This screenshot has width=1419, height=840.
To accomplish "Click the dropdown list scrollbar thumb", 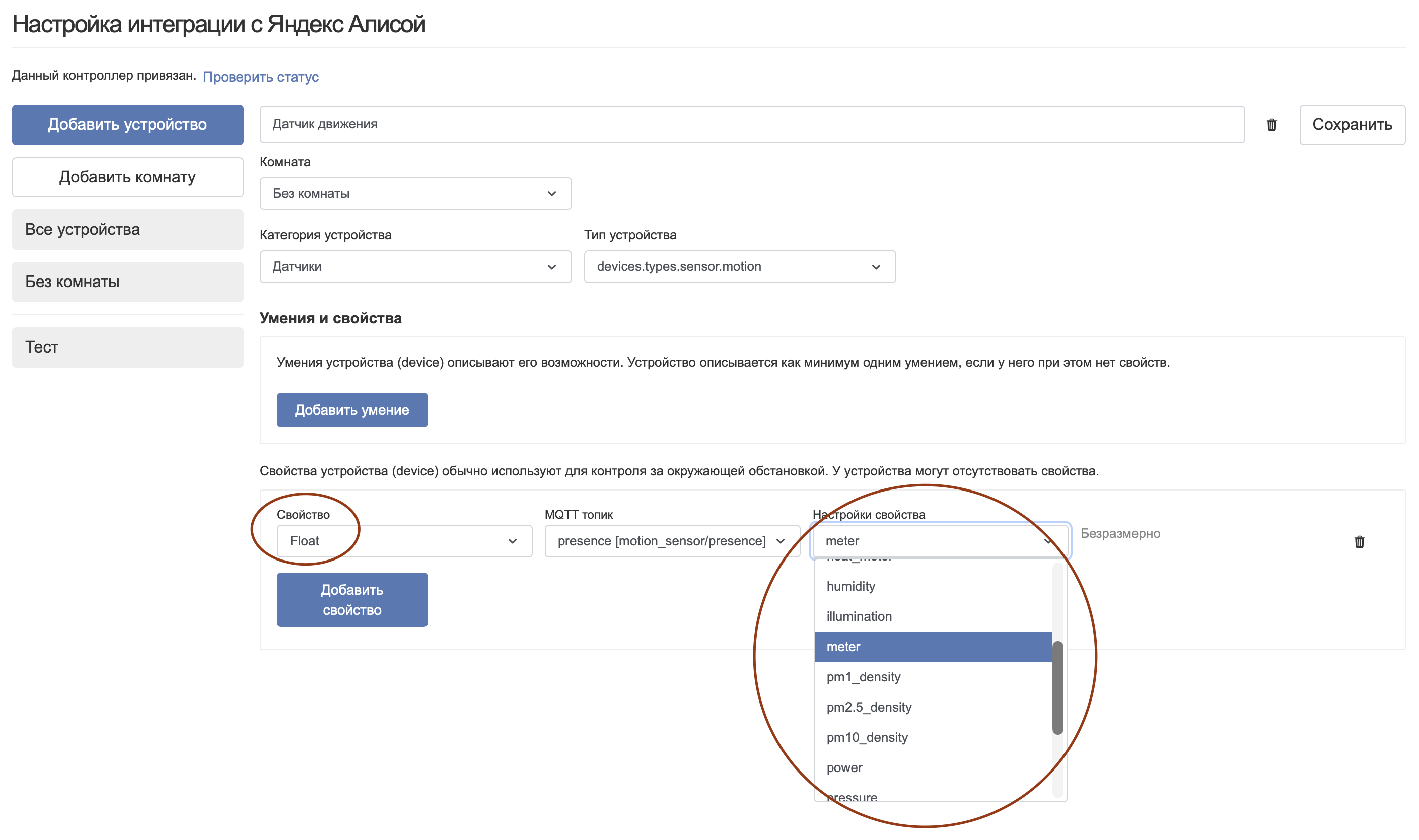I will [x=1057, y=687].
